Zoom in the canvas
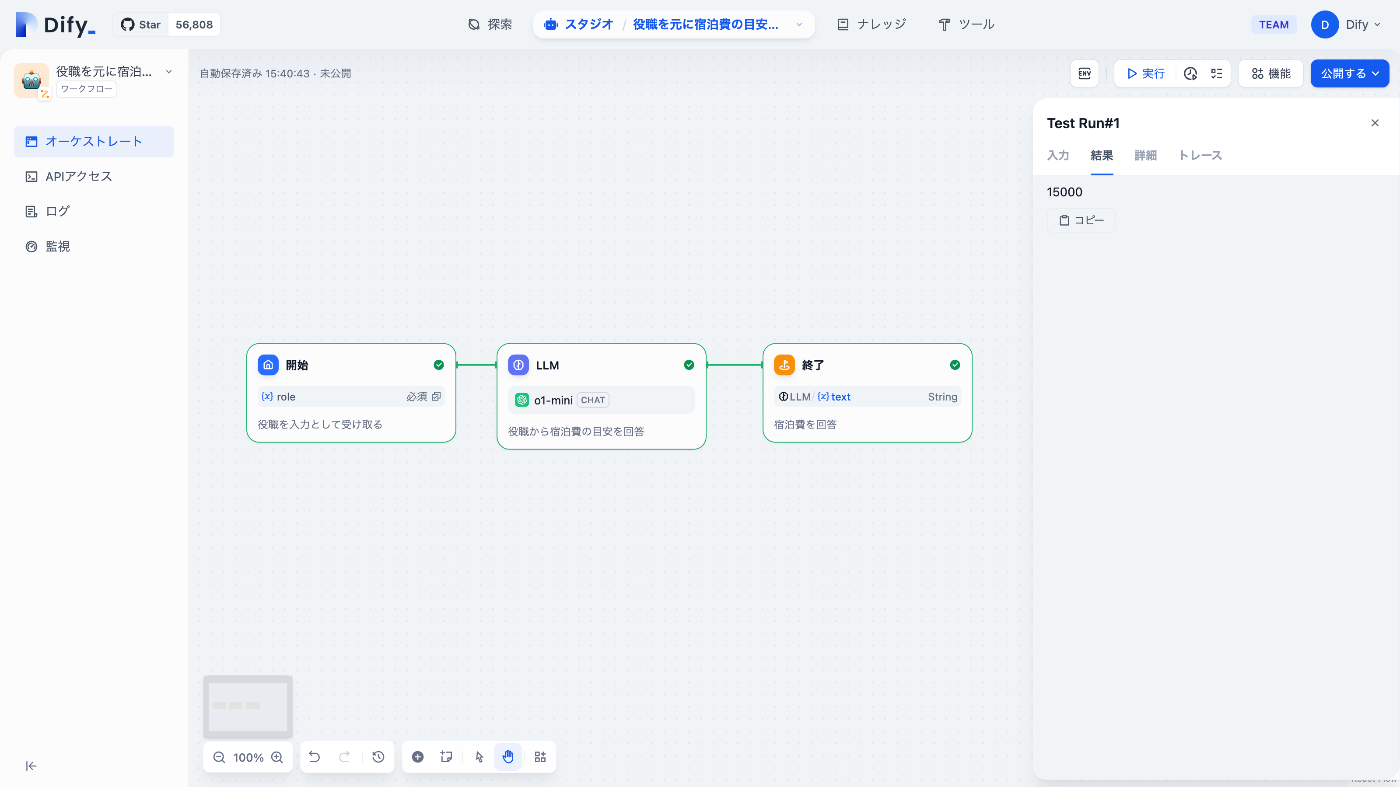The height and width of the screenshot is (787, 1400). (x=277, y=757)
